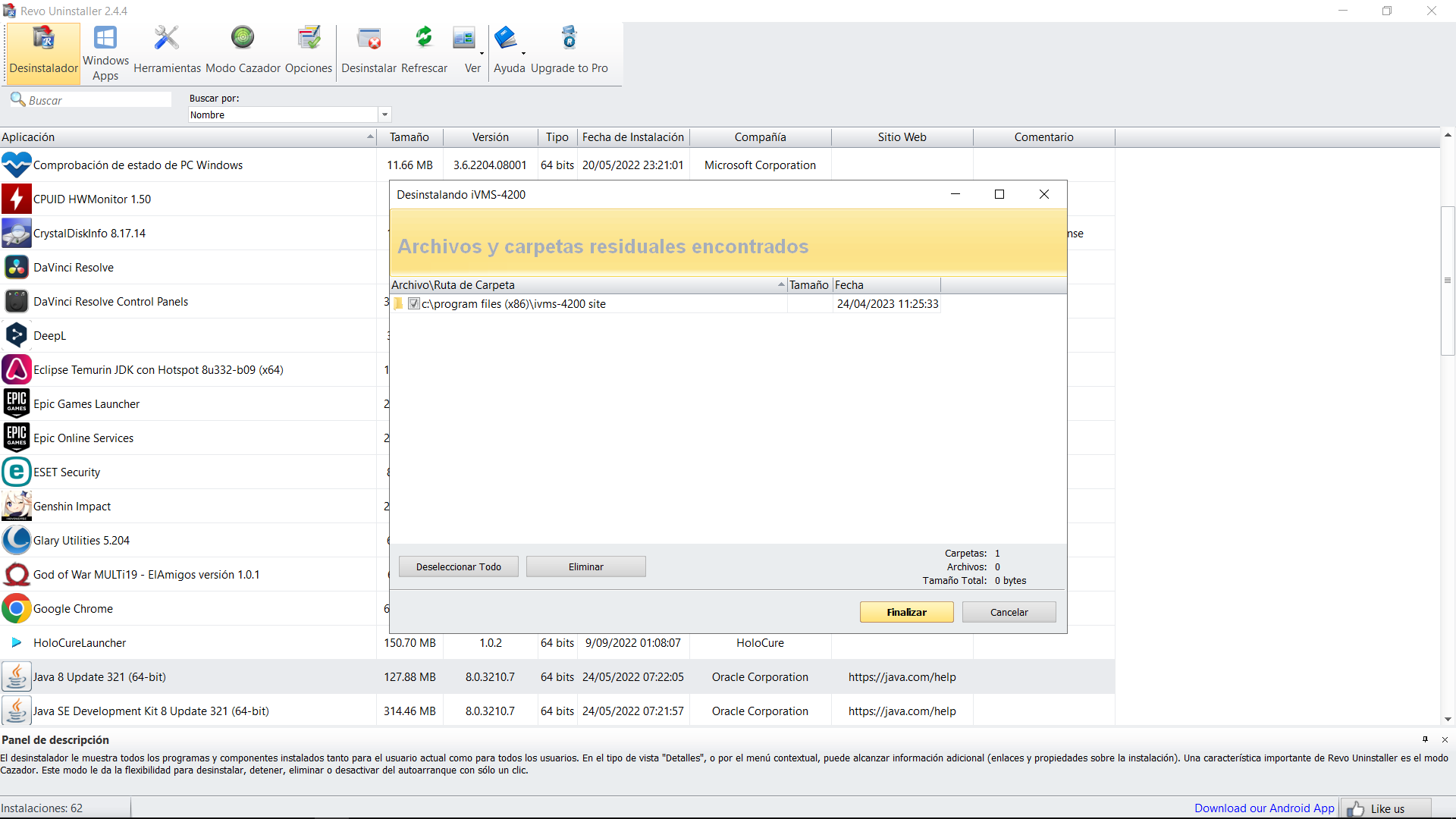Select the Google Chrome icon
This screenshot has width=1456, height=819.
tap(17, 608)
